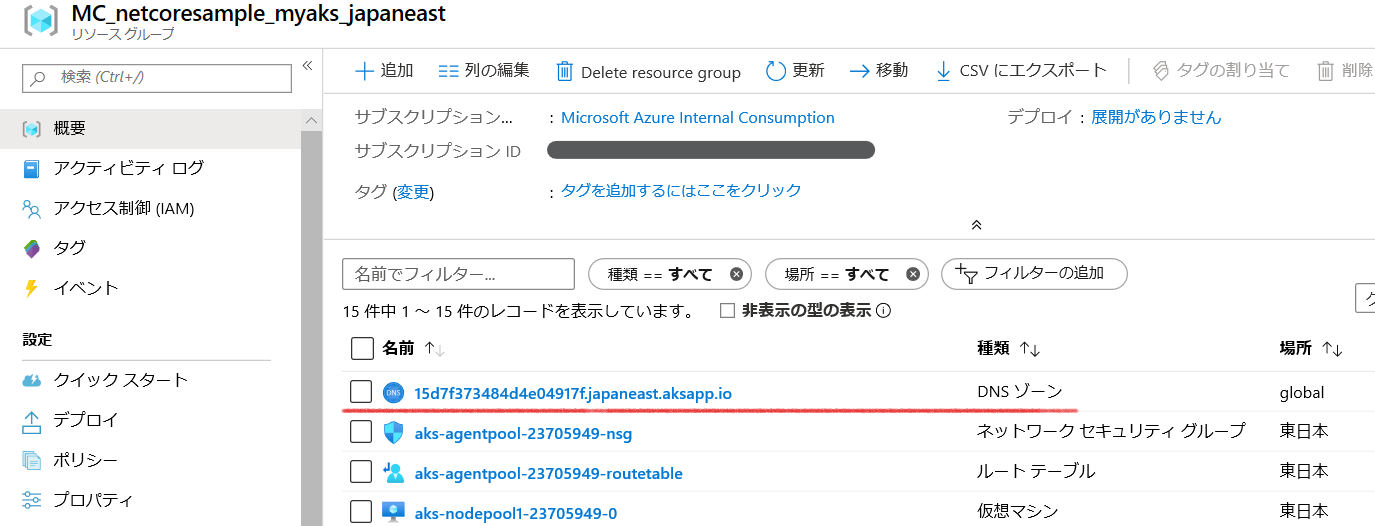Select the DNS zone row checkbox

361,392
